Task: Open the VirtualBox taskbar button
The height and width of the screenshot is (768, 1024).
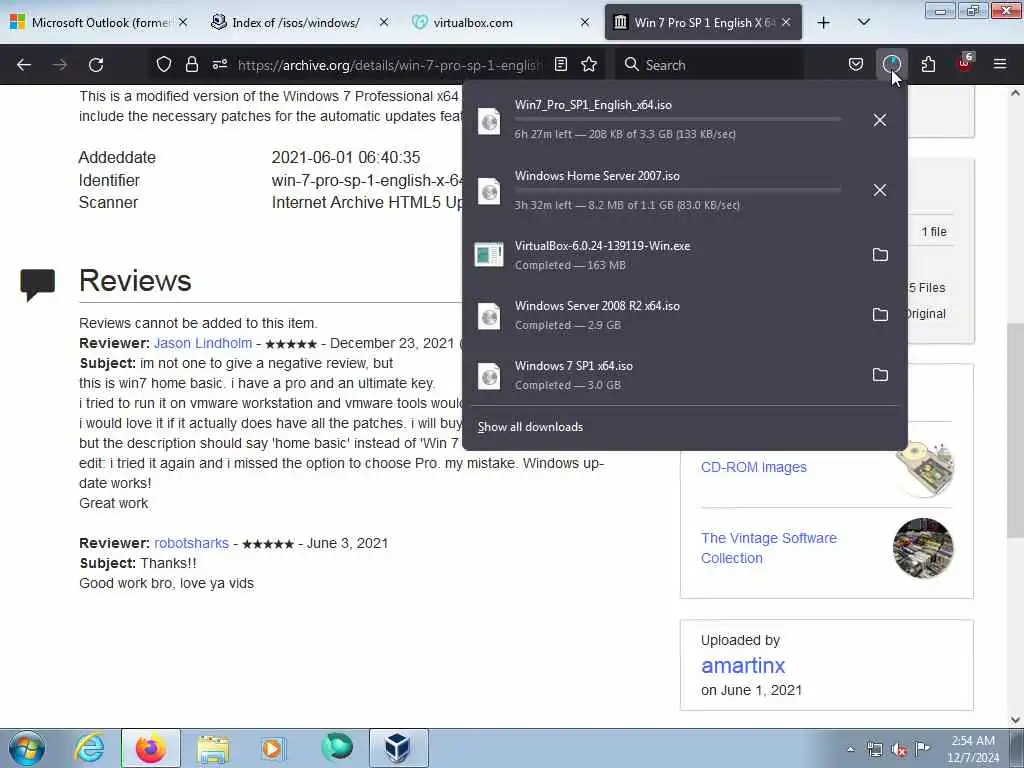Action: (398, 748)
